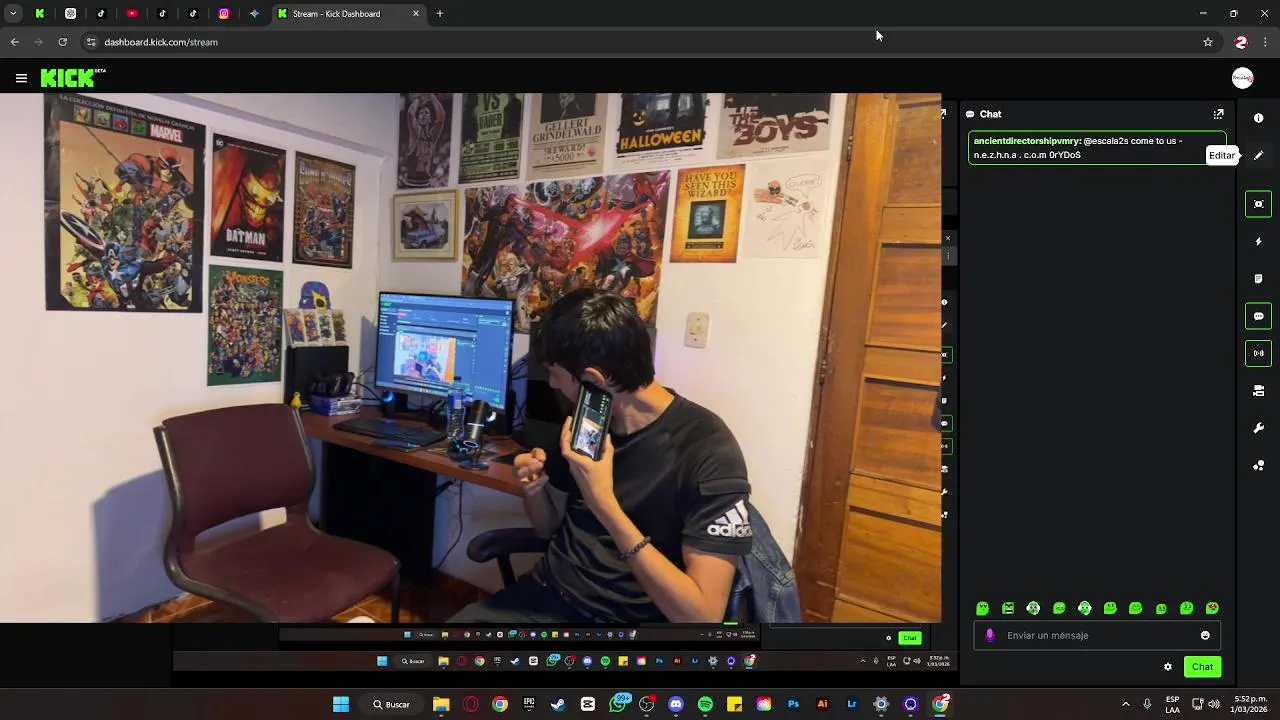Open the Kick hamburger menu
1280x720 pixels.
[x=21, y=78]
